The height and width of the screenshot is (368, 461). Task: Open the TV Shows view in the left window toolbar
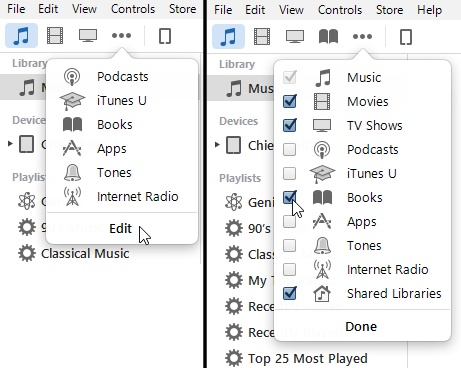[x=88, y=36]
